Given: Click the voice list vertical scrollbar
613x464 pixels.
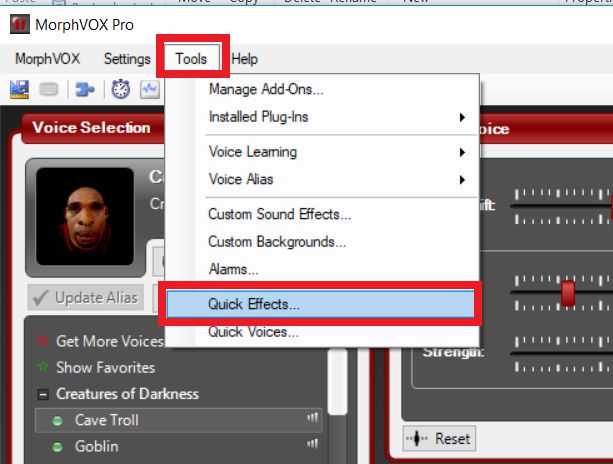Looking at the screenshot, I should (338, 381).
